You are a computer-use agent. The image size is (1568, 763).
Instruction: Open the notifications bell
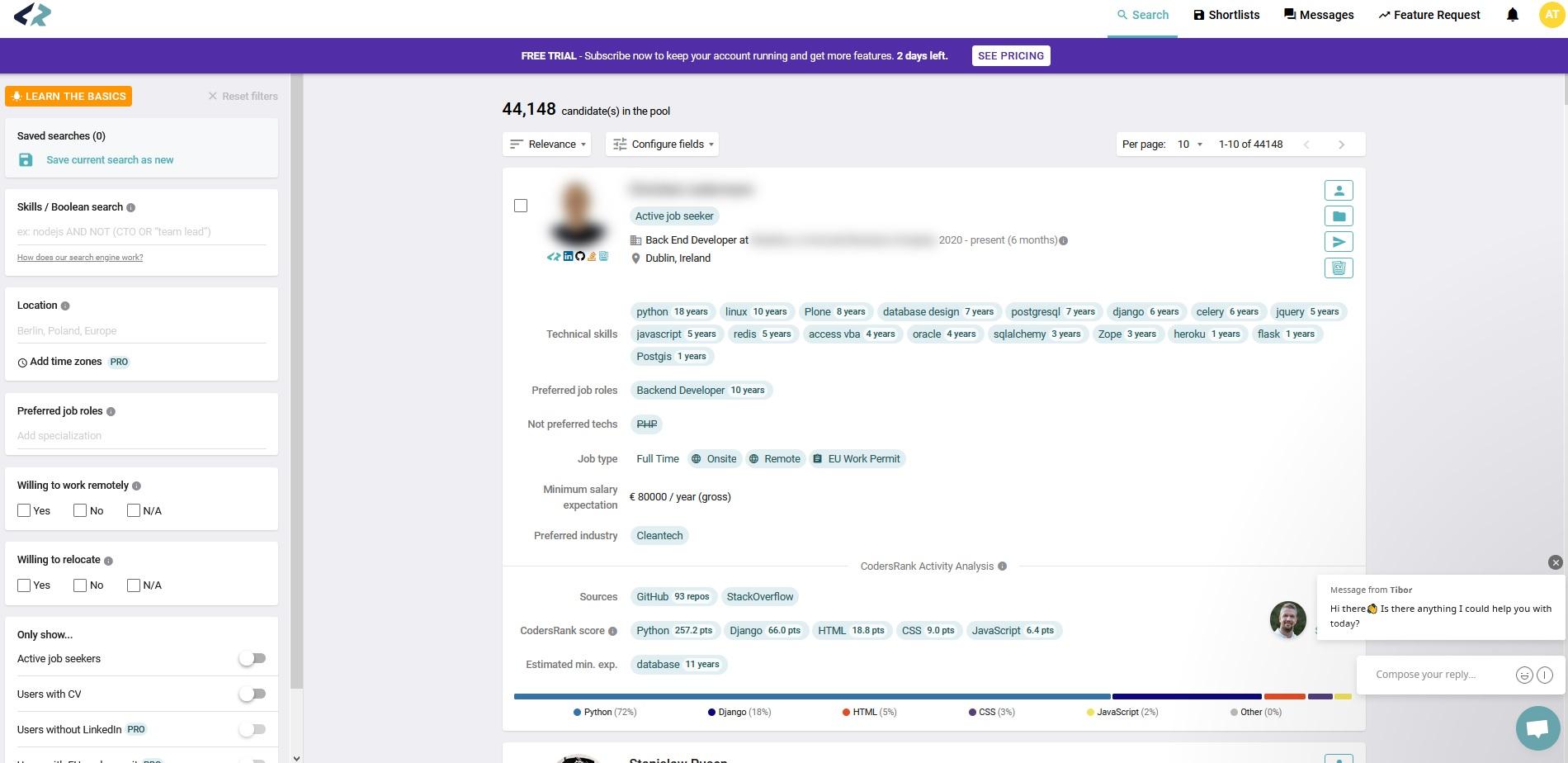[1512, 15]
